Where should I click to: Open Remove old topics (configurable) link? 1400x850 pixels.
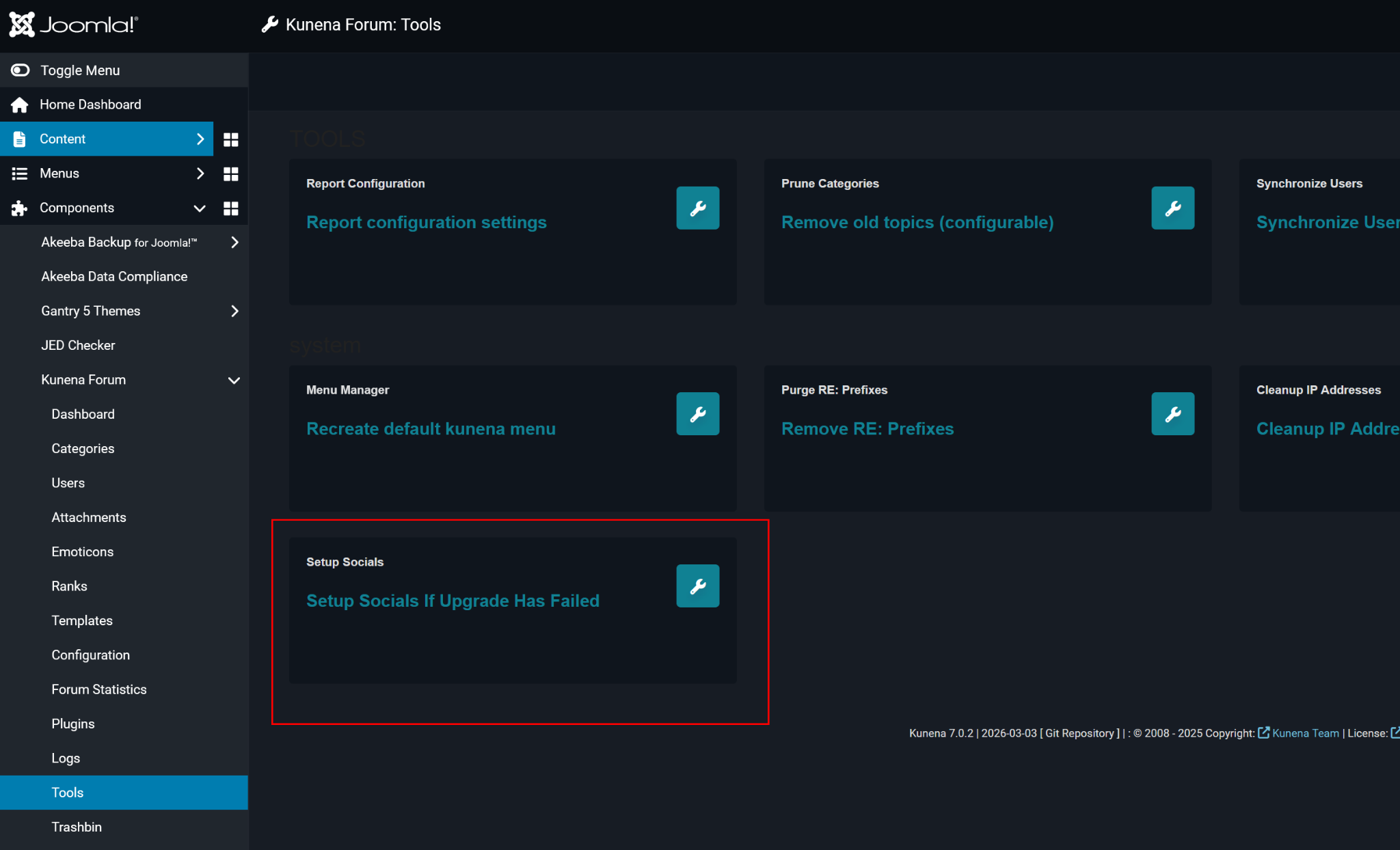pyautogui.click(x=917, y=222)
